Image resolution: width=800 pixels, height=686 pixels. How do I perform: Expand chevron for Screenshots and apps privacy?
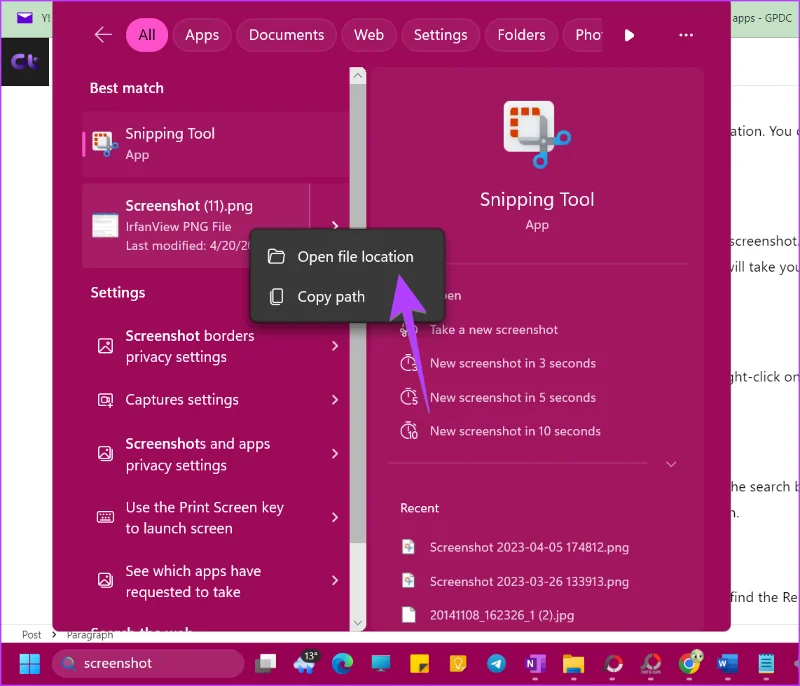[335, 453]
